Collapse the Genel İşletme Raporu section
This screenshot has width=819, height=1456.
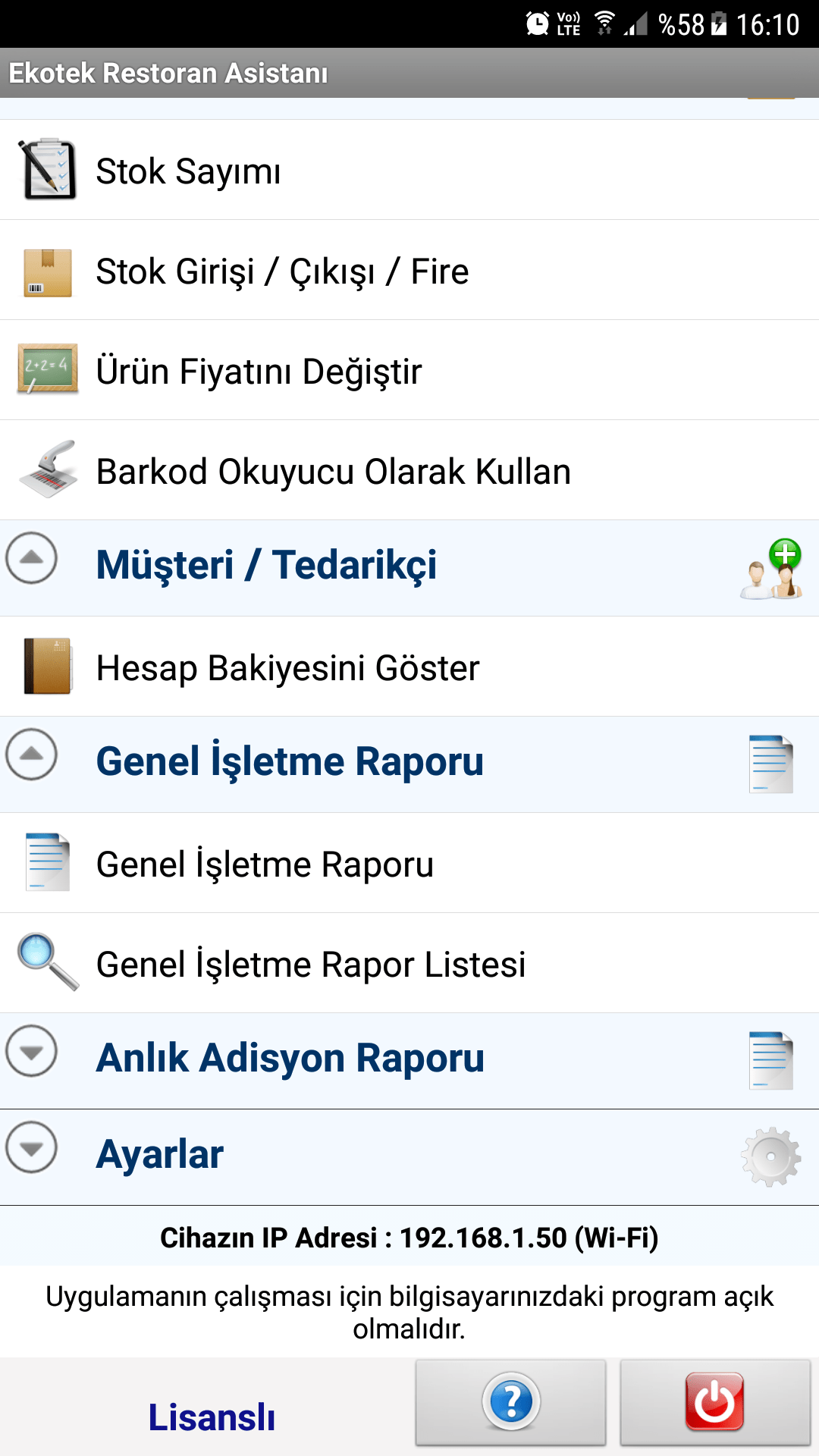point(31,755)
